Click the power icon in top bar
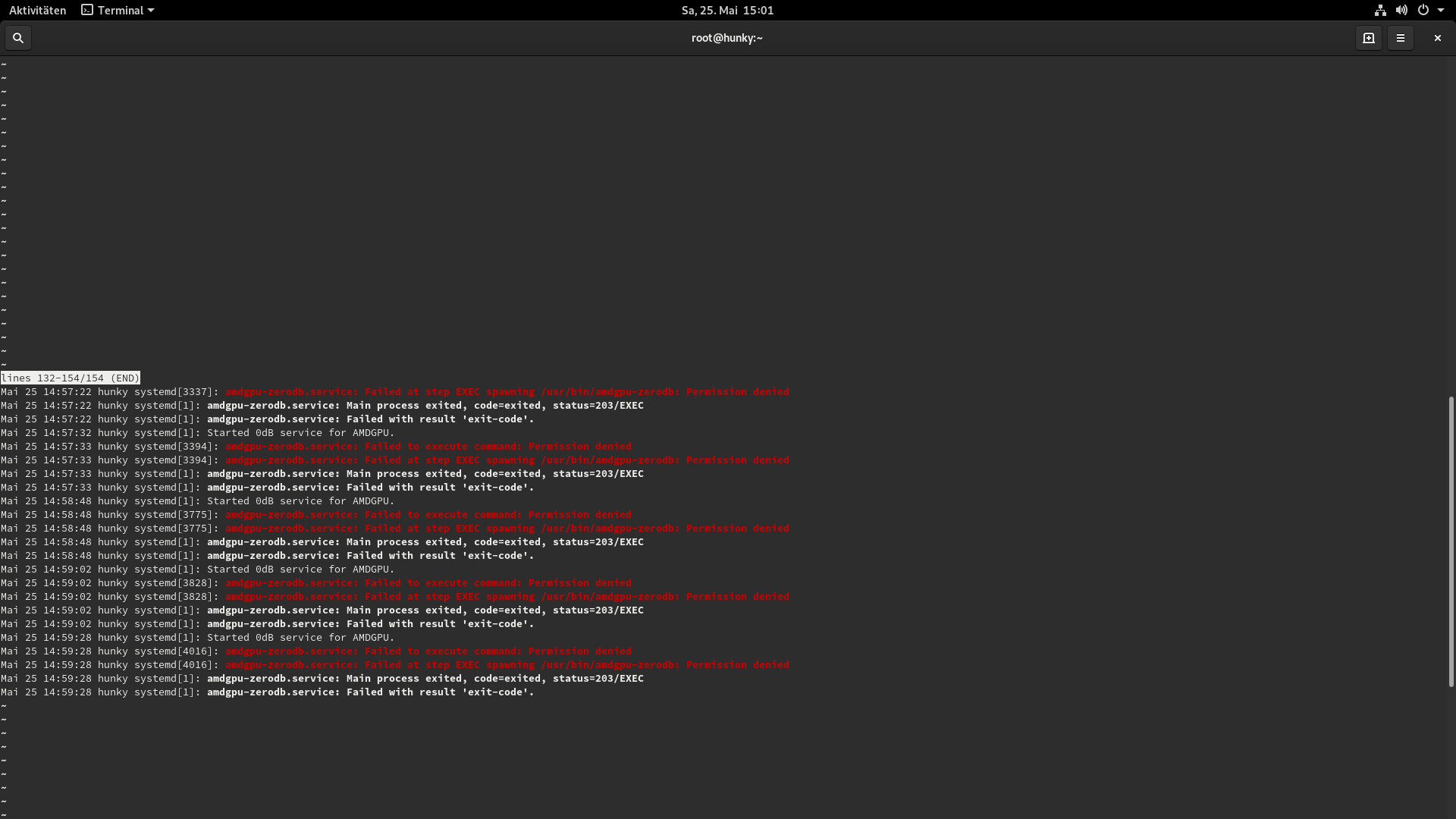Screen dimensions: 1456x819 1423,10
